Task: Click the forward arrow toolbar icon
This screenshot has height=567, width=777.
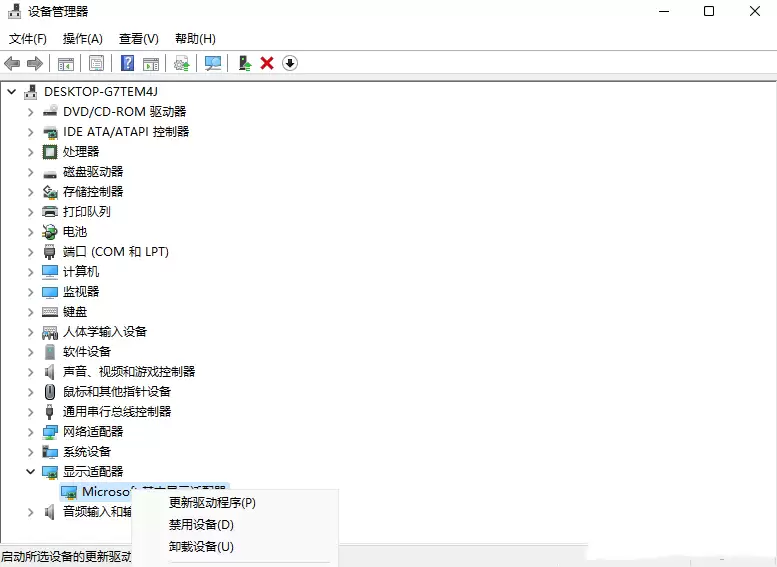Action: pyautogui.click(x=35, y=63)
